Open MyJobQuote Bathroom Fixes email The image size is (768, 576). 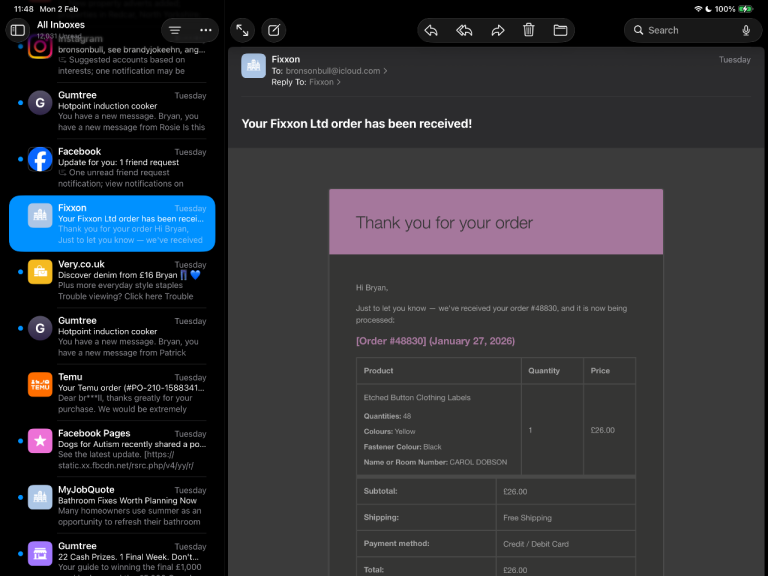120,505
